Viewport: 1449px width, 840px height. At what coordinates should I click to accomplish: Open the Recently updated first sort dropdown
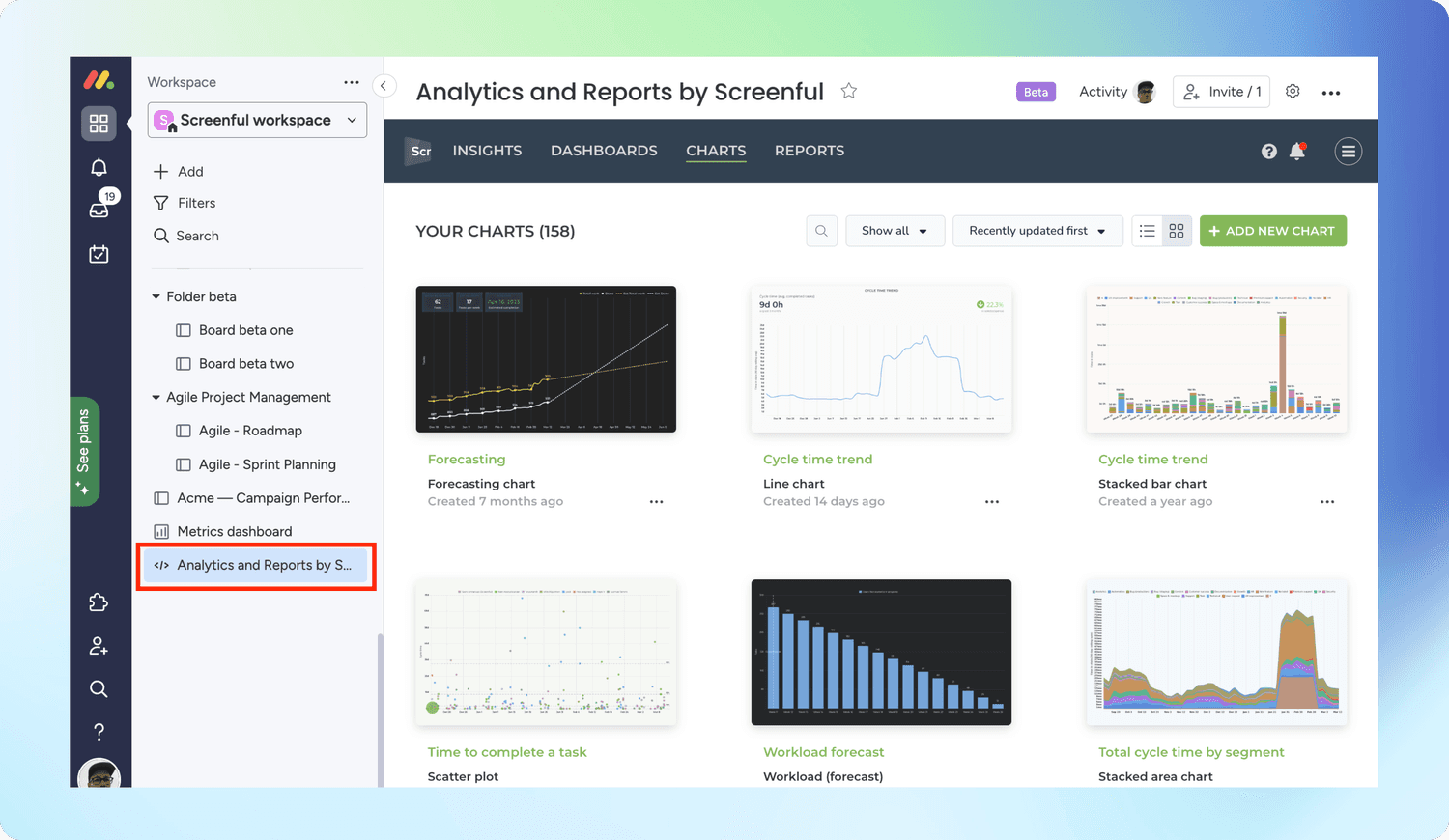tap(1037, 231)
